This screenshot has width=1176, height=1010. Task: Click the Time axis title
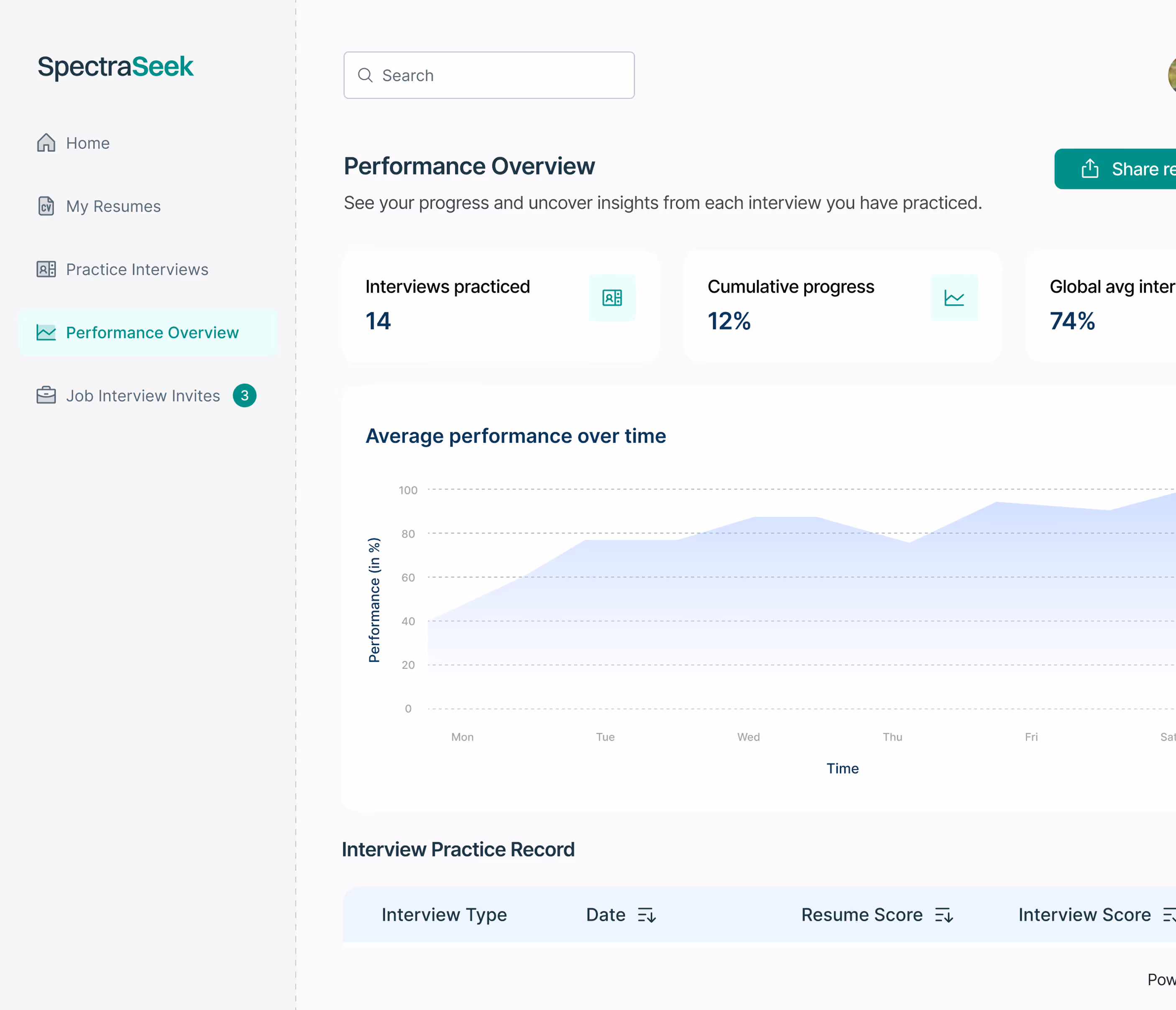[842, 768]
